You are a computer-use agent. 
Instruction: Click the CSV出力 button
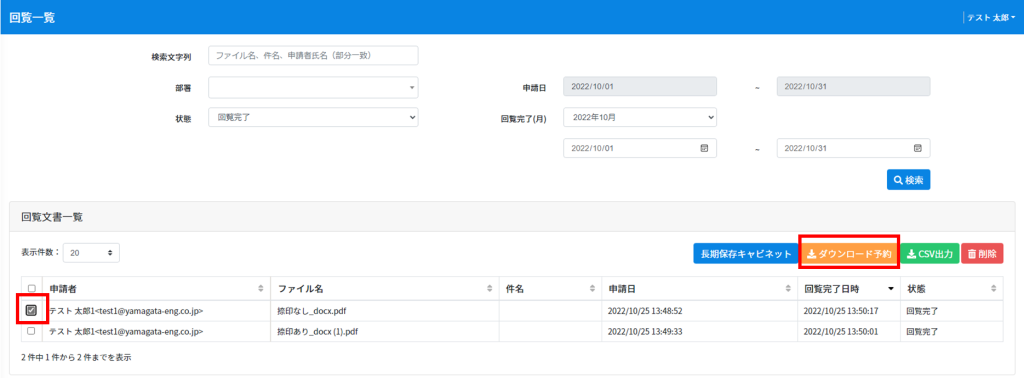pos(930,254)
